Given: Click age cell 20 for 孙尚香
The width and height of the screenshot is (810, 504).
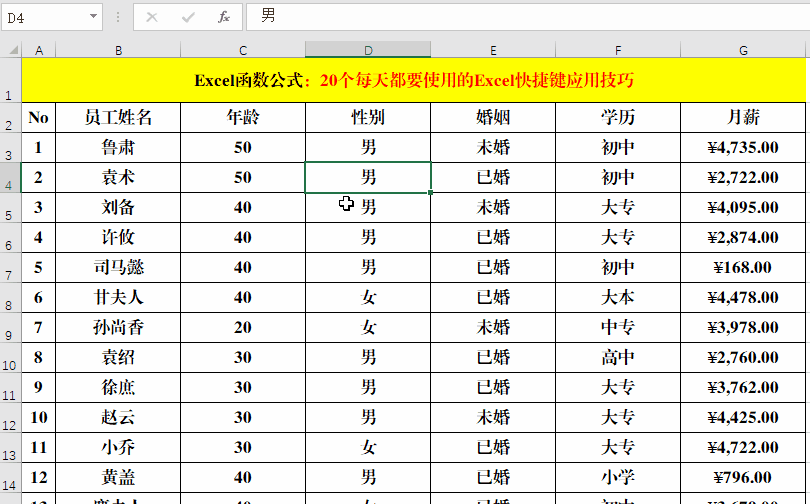Looking at the screenshot, I should pyautogui.click(x=243, y=327).
